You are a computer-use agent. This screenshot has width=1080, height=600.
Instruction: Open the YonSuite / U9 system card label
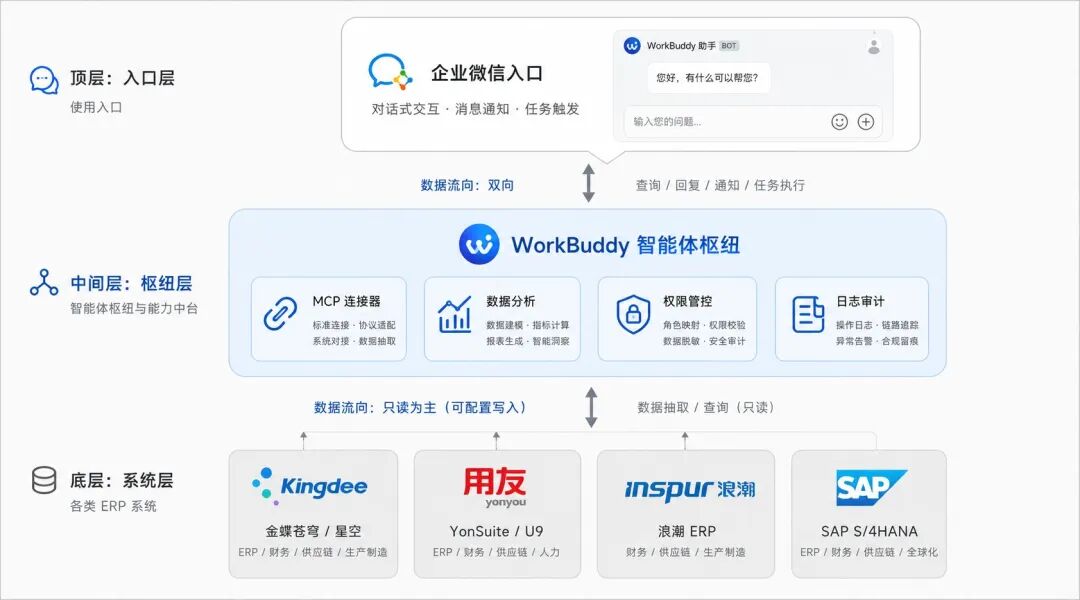point(497,531)
